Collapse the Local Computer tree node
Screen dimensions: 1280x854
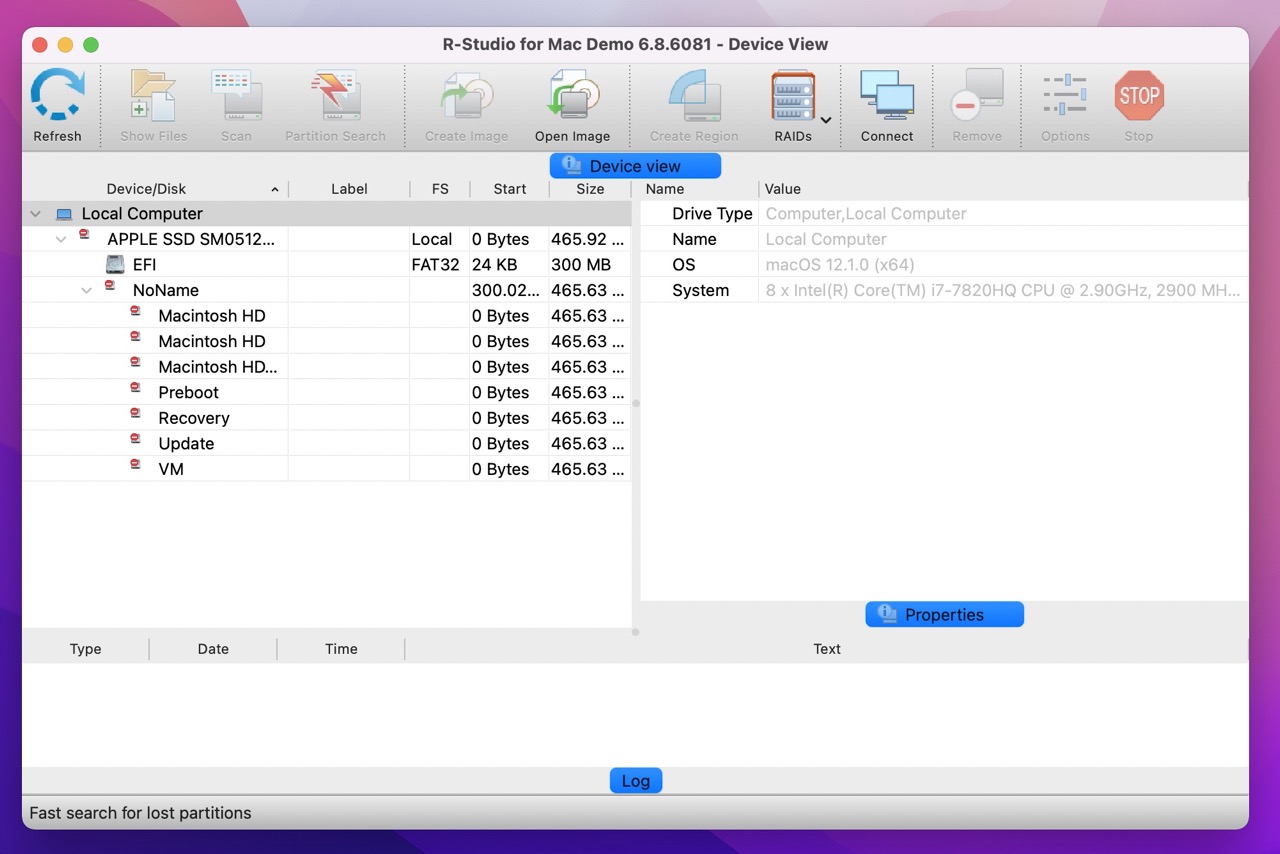(36, 214)
